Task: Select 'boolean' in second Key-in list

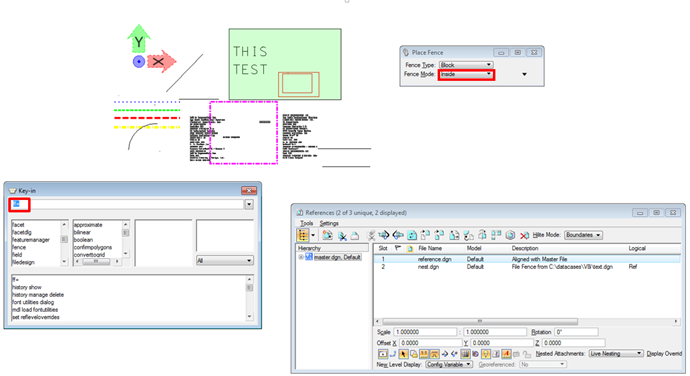Action: [83, 240]
